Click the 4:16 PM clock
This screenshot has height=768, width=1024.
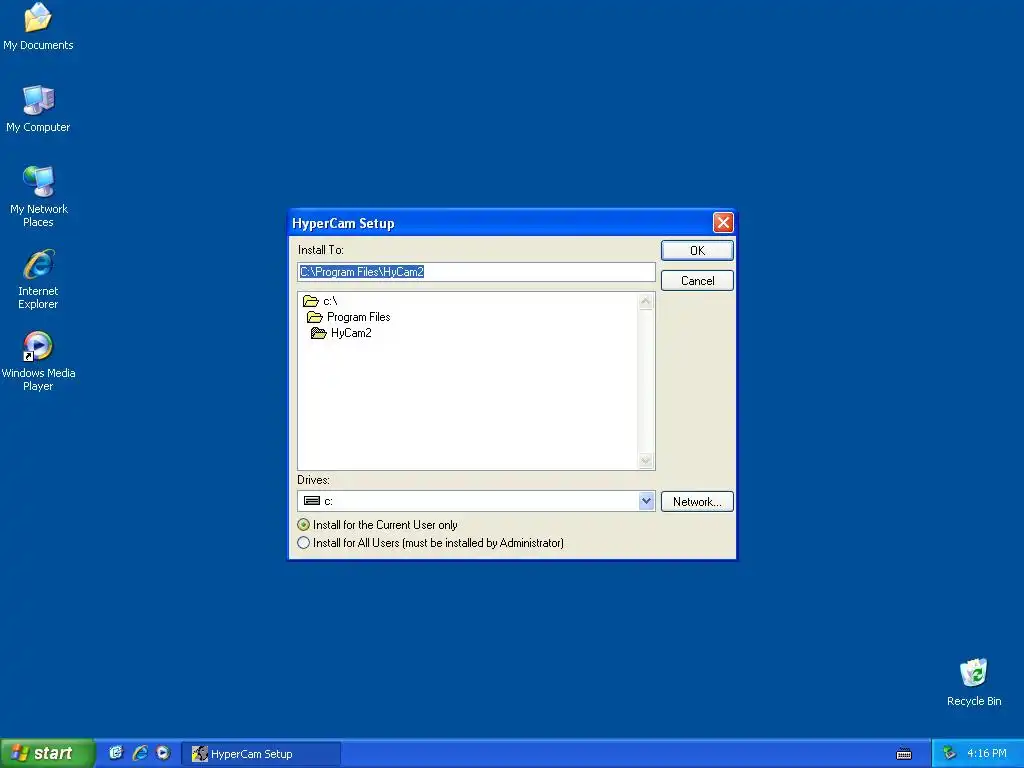[x=986, y=754]
